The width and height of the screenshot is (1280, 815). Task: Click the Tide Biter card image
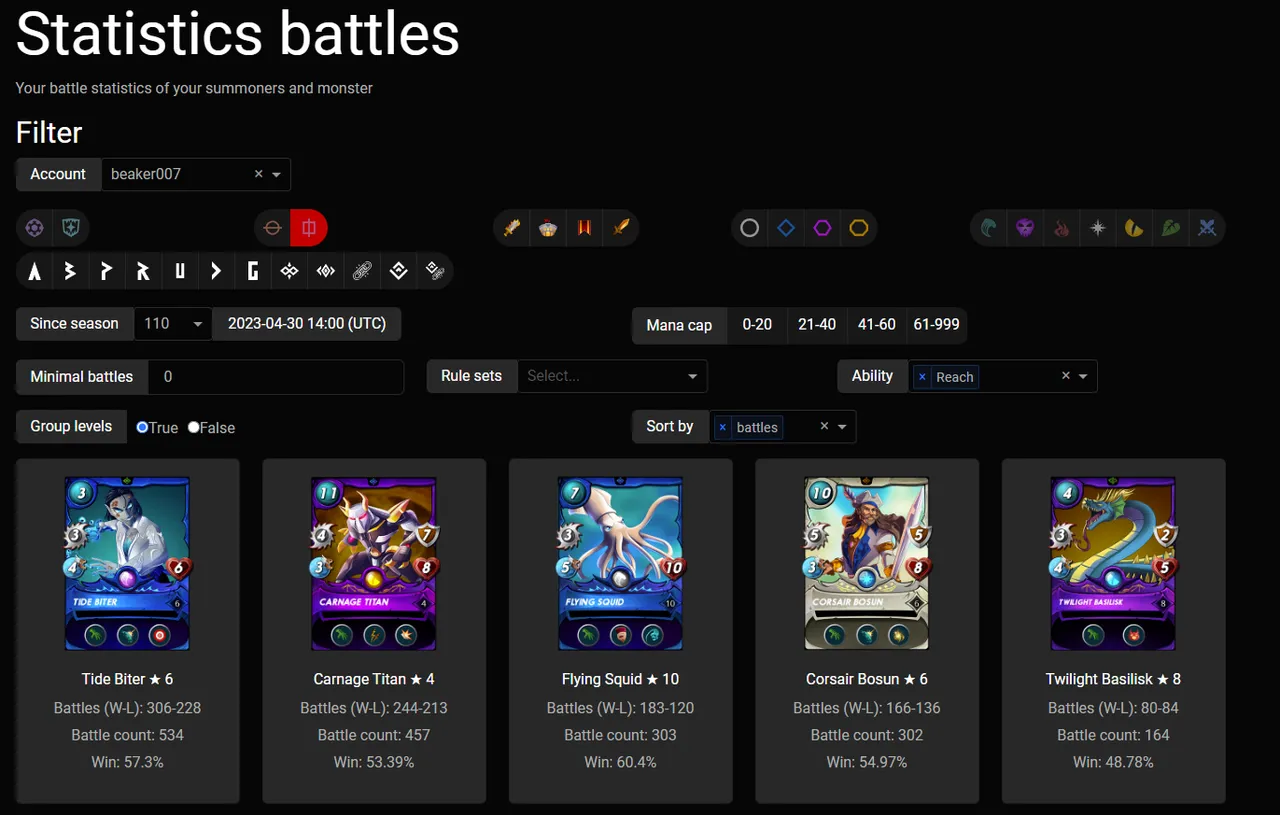pos(127,564)
